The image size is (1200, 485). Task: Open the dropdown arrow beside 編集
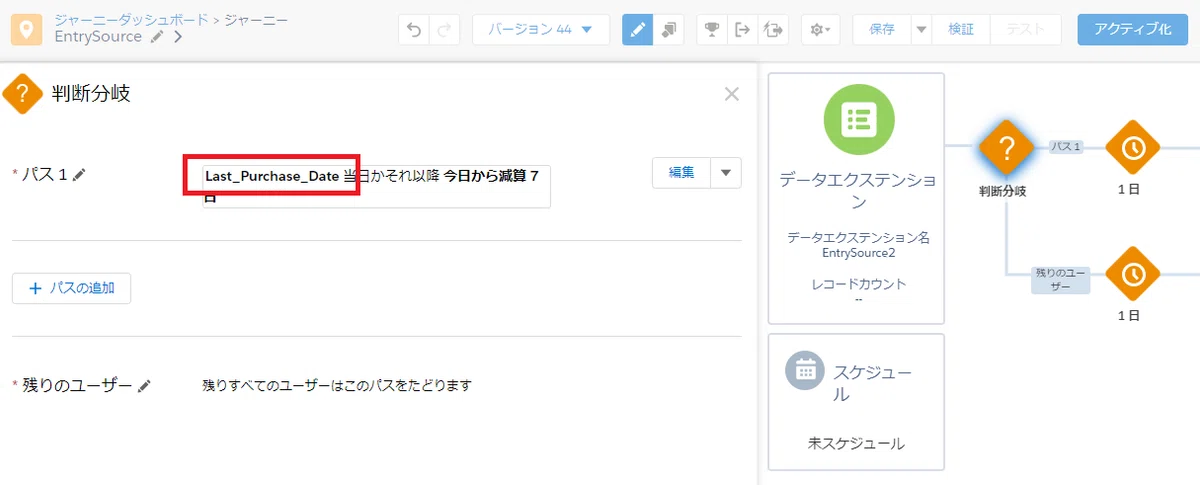click(726, 172)
